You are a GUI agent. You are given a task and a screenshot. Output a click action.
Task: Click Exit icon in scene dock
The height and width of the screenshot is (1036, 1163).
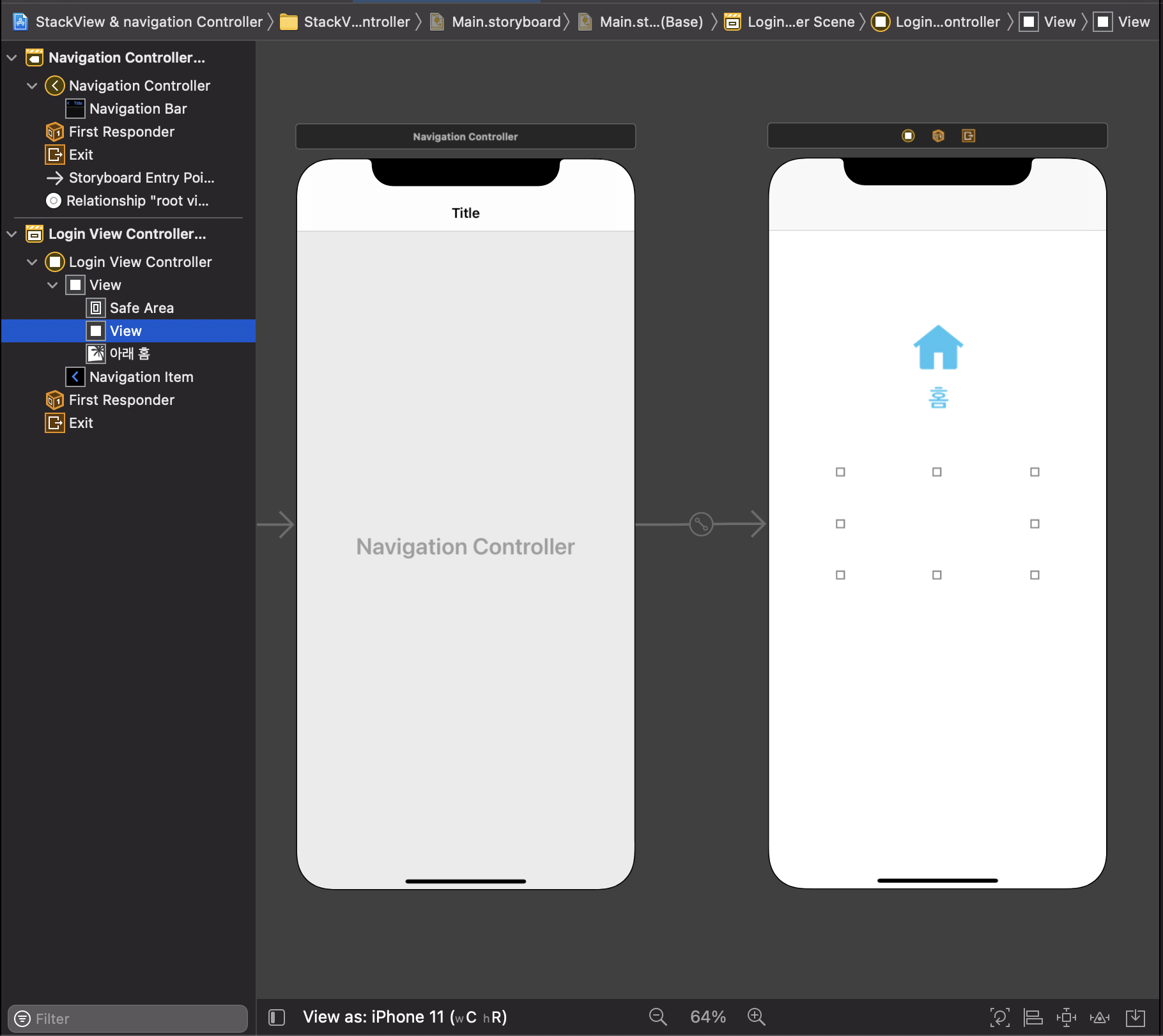(969, 135)
